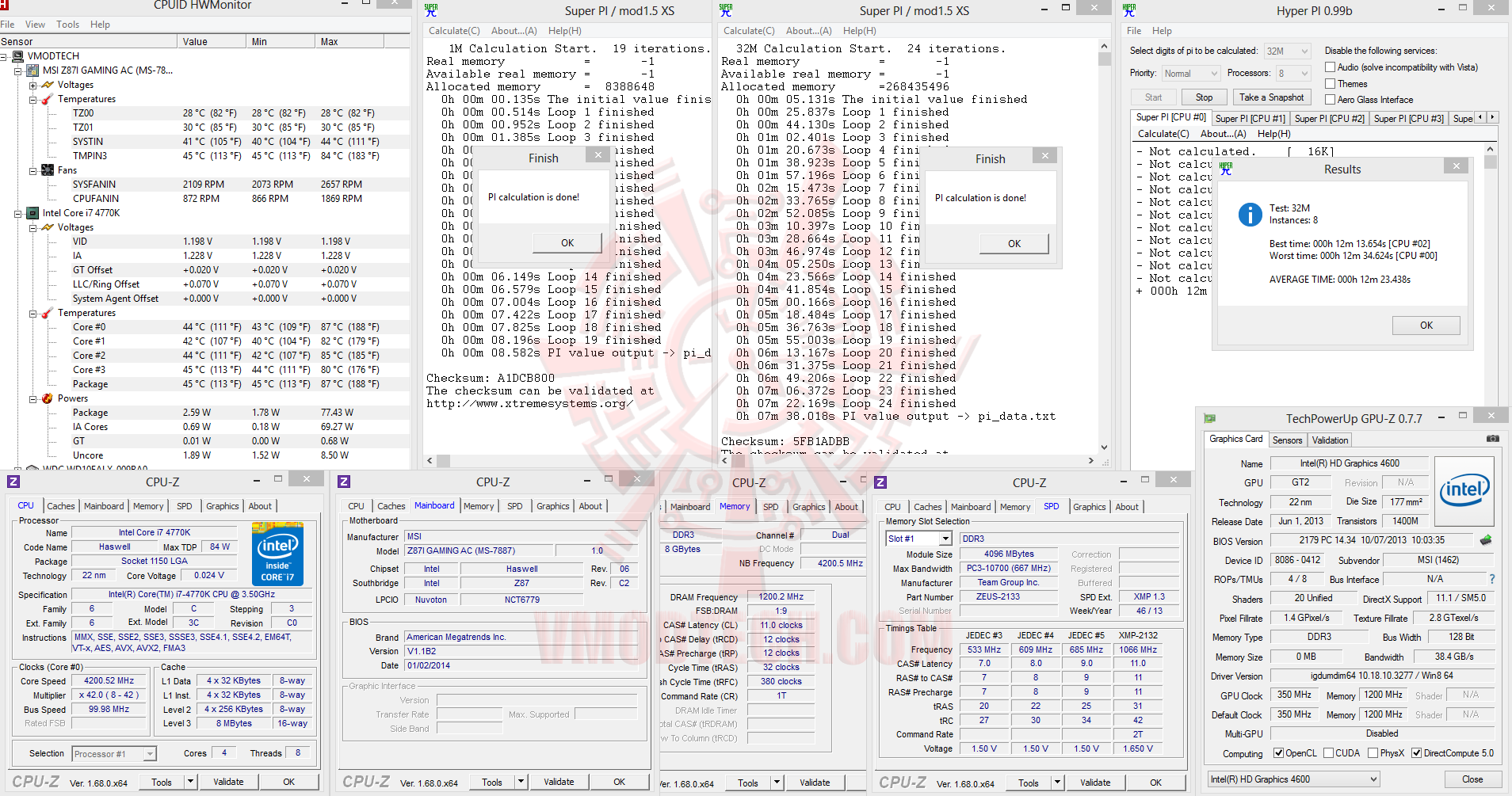Click the voltage icon beside VID's Voltages group
The image size is (1512, 796).
pyautogui.click(x=48, y=227)
